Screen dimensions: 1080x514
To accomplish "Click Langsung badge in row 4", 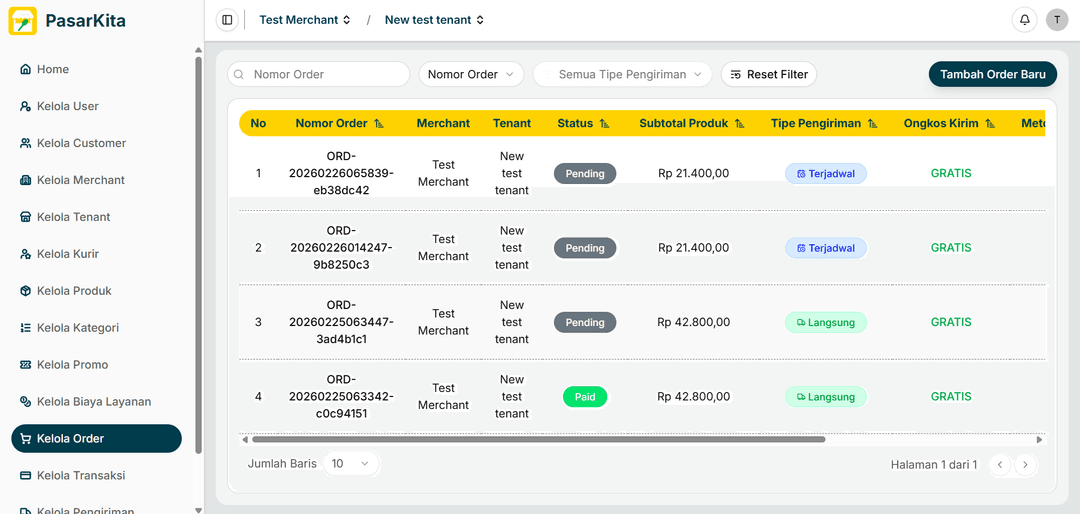I will 826,397.
